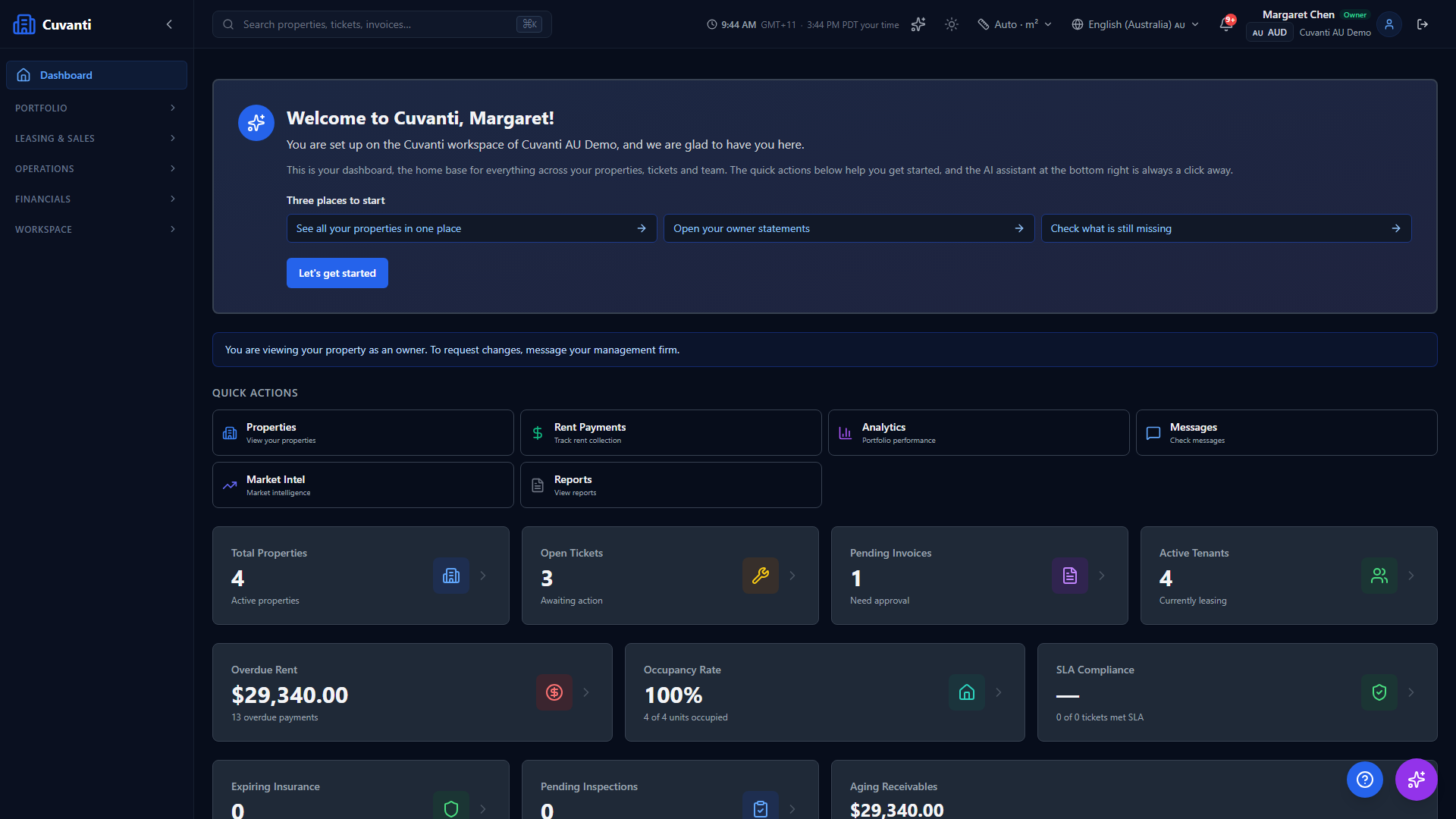Expand the Leasing & Sales sidebar section
This screenshot has width=1456, height=819.
(x=96, y=138)
